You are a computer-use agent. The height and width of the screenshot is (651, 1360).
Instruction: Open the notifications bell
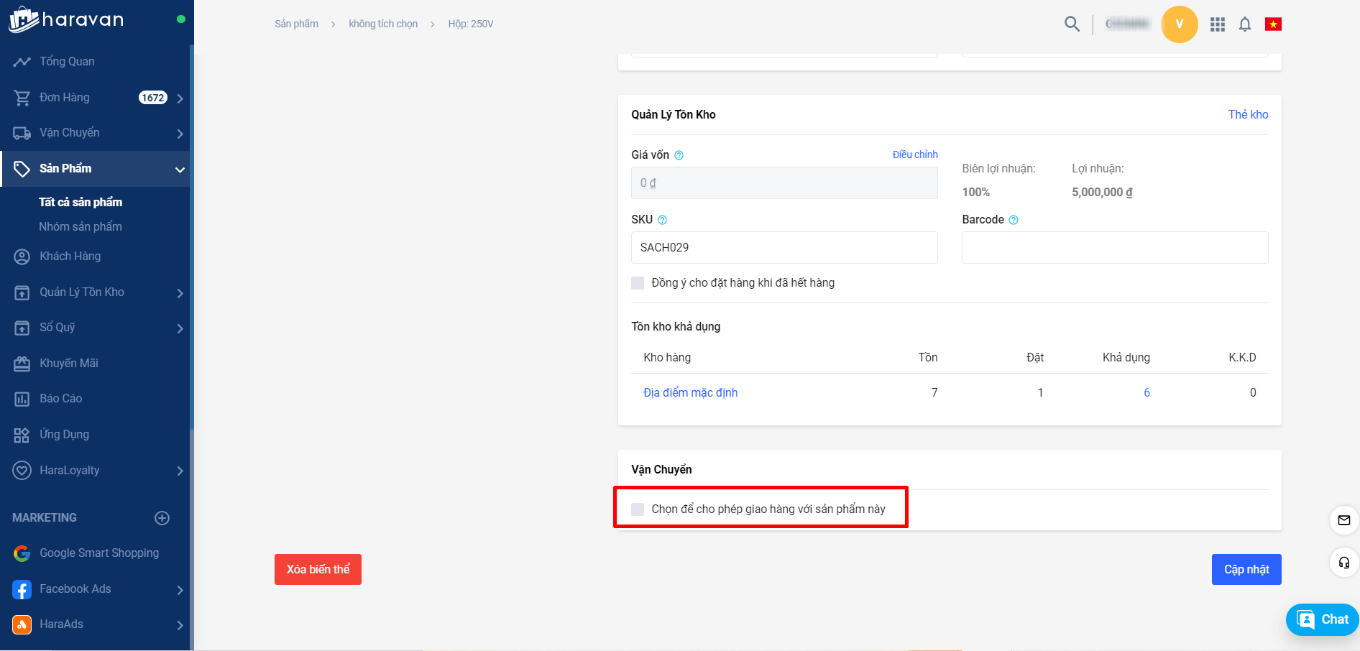1245,24
